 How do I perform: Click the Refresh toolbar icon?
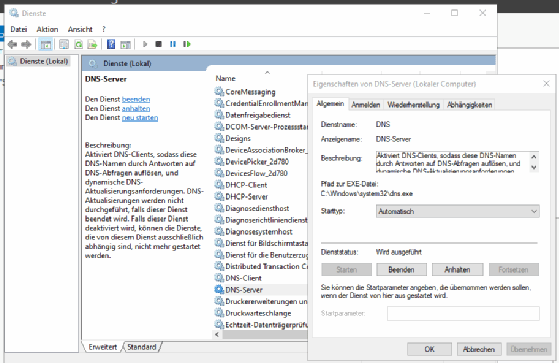click(x=78, y=44)
